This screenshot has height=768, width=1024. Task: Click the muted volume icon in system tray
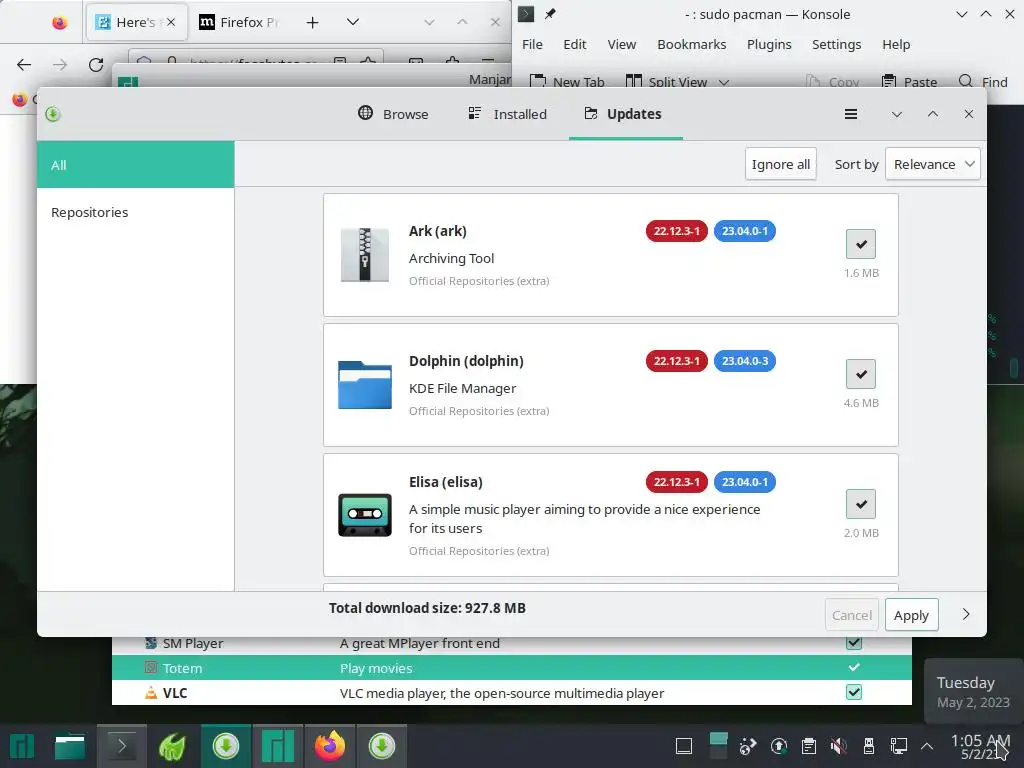pos(839,746)
